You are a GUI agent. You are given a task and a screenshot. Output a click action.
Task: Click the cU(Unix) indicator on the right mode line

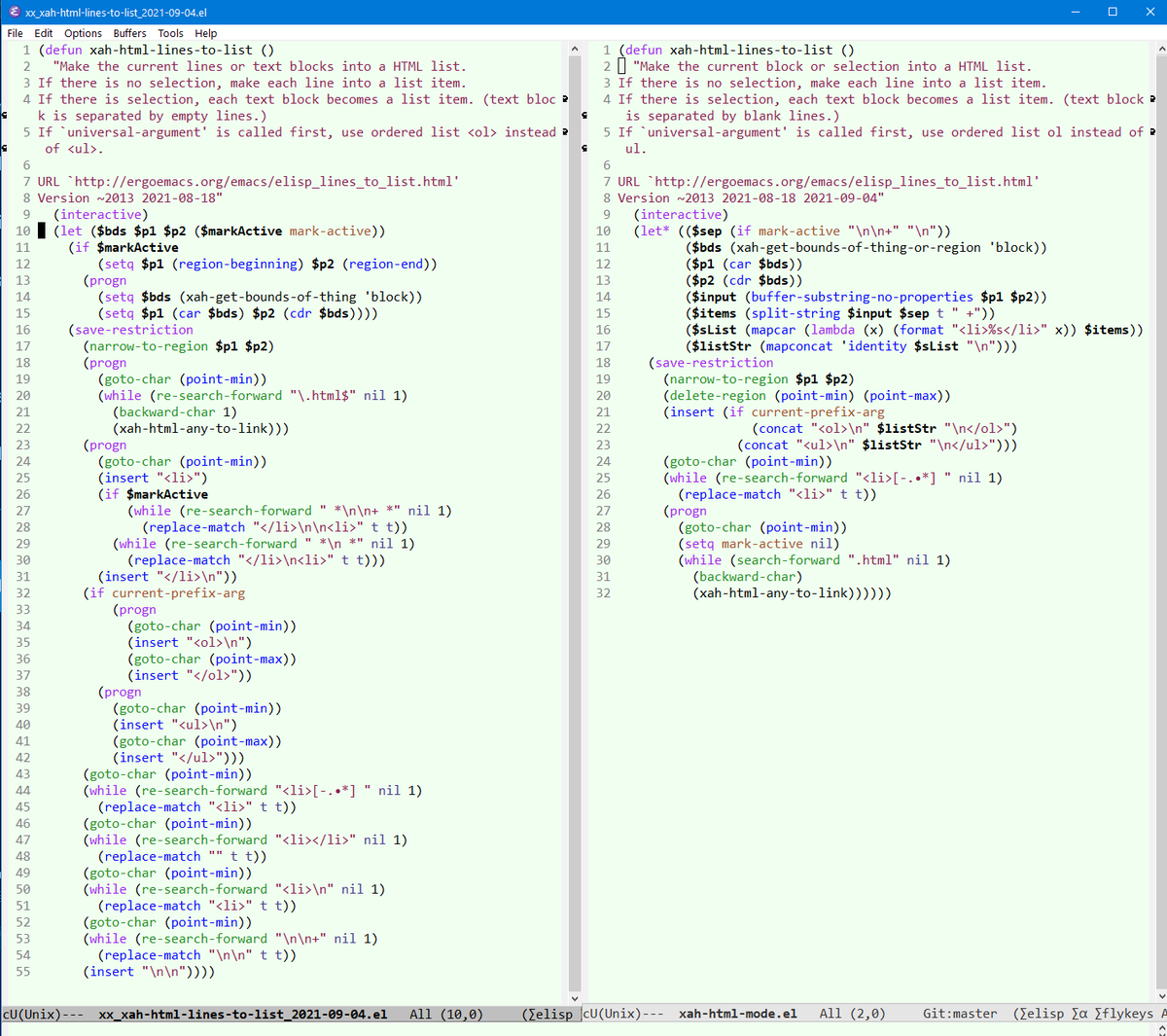coord(613,1014)
